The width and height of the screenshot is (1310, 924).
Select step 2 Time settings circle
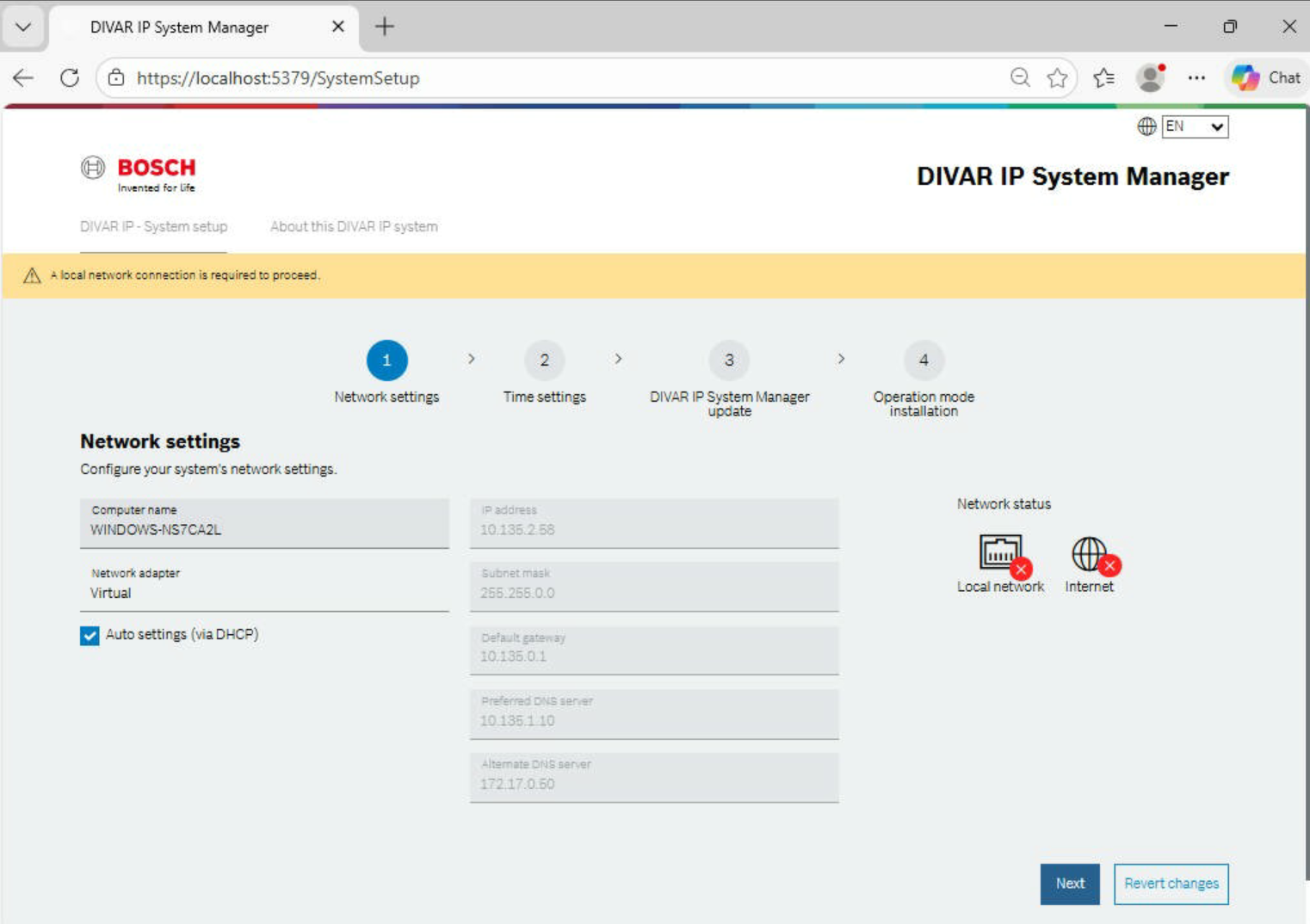[544, 360]
